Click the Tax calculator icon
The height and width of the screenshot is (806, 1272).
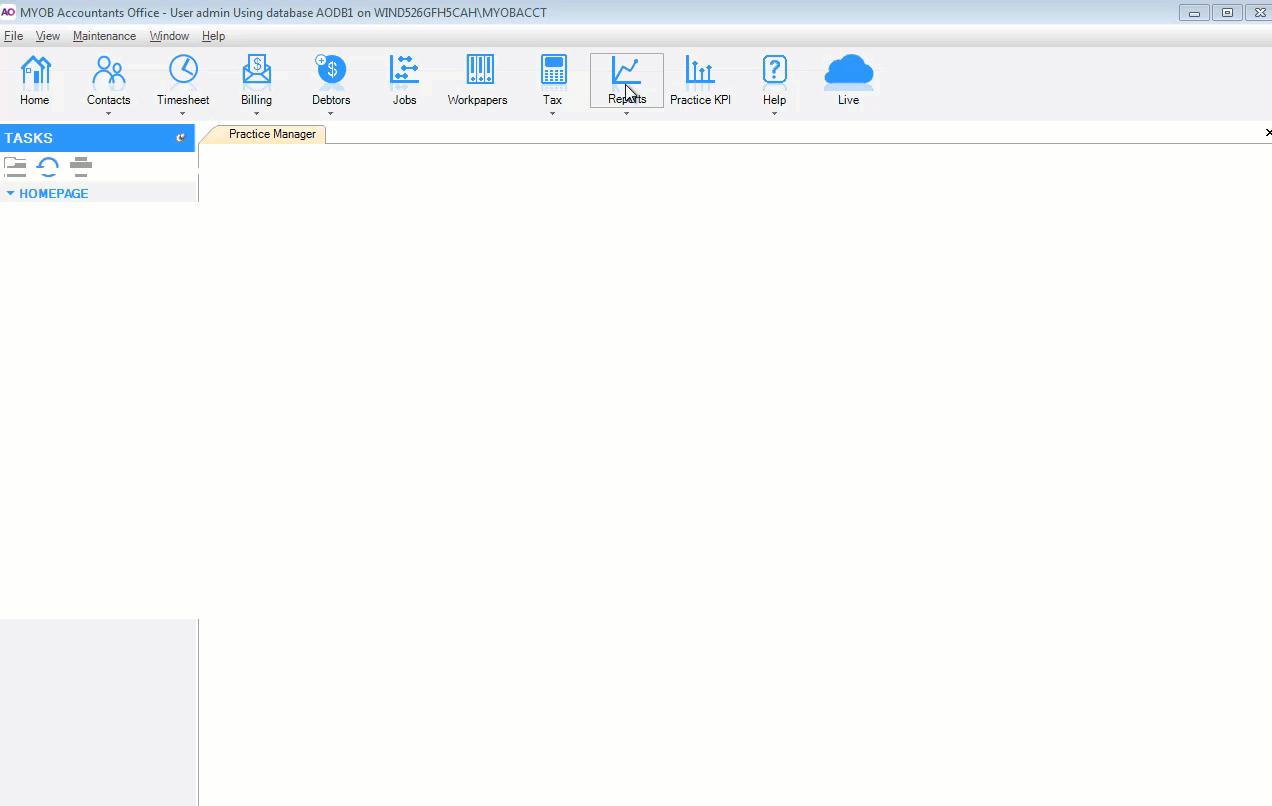553,72
